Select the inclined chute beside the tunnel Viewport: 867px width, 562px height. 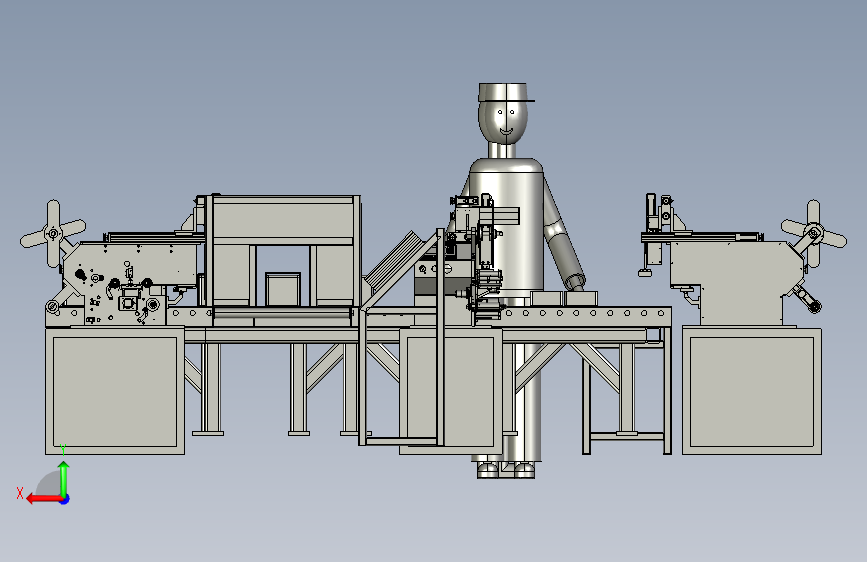[397, 268]
